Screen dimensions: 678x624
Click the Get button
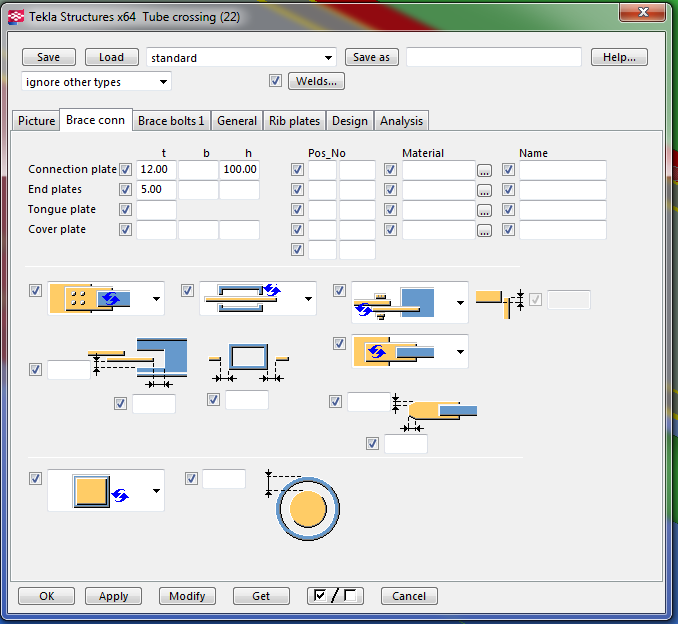261,596
